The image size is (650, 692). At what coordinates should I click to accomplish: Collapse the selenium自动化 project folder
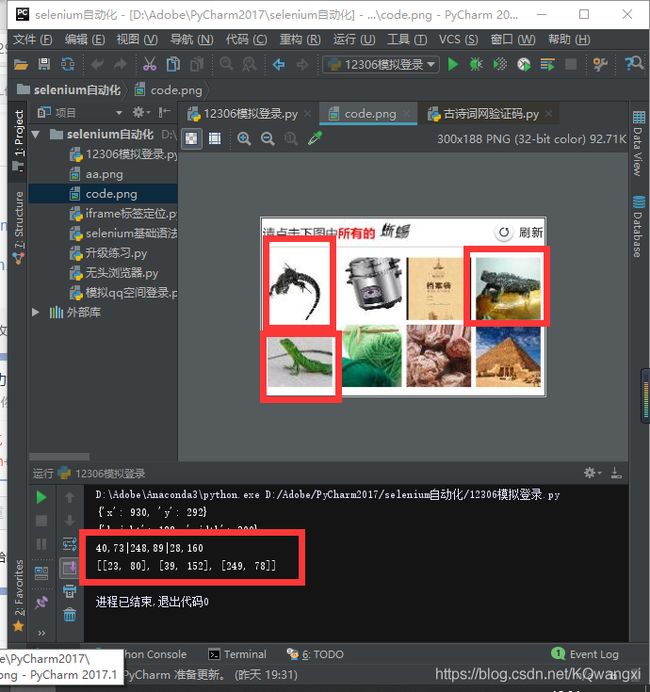[37, 134]
